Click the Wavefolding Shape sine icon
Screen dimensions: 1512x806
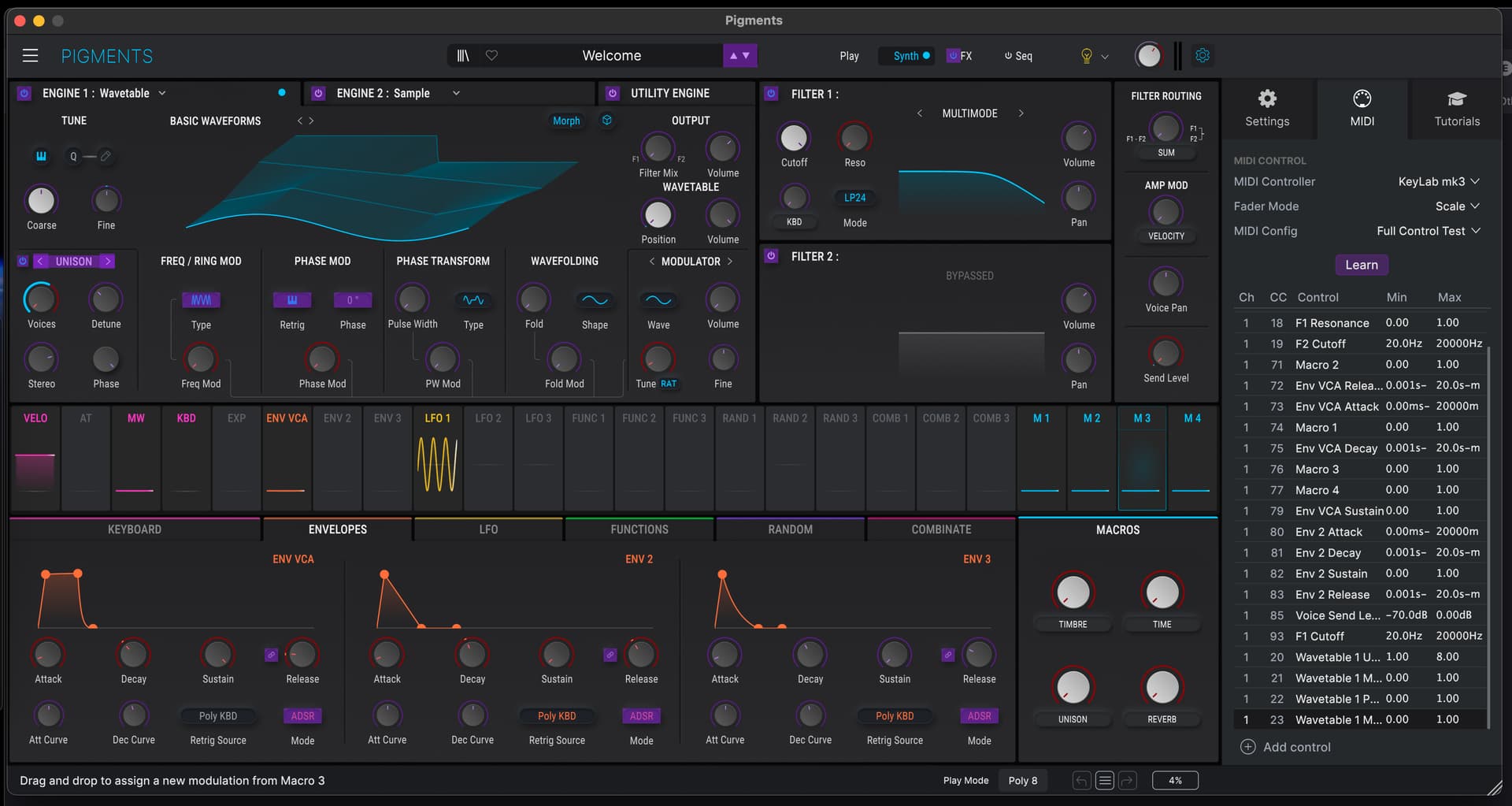coord(595,300)
